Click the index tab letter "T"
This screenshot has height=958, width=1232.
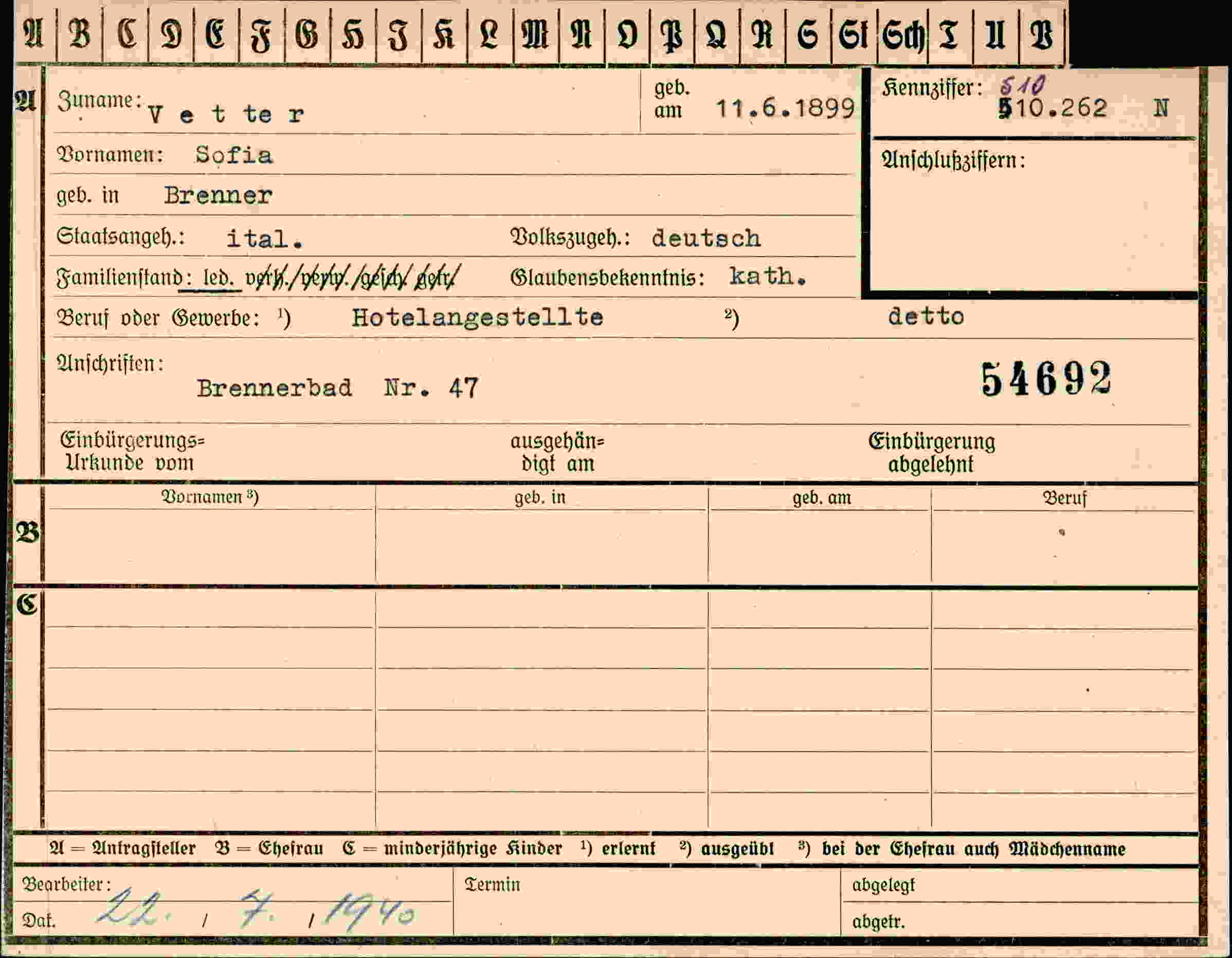pyautogui.click(x=949, y=34)
